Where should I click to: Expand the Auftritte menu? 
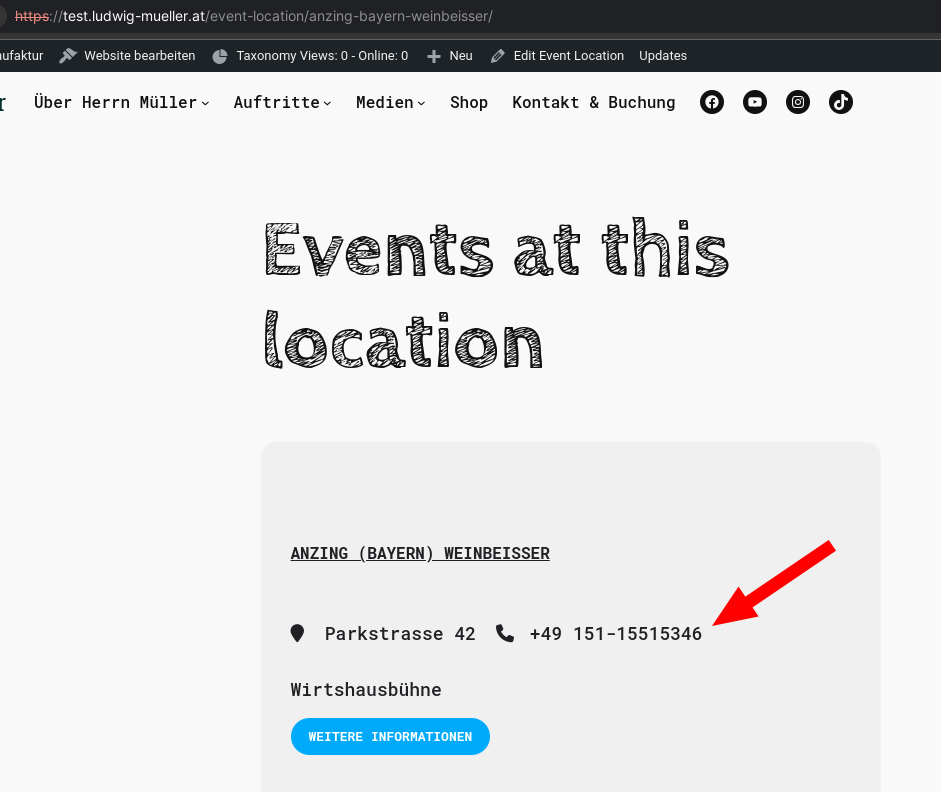(x=282, y=103)
